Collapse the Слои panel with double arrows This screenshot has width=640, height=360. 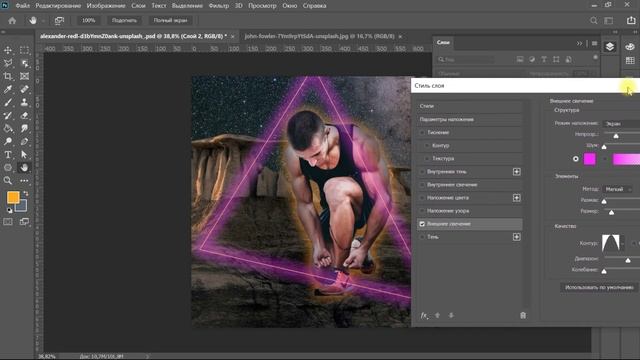[x=579, y=43]
